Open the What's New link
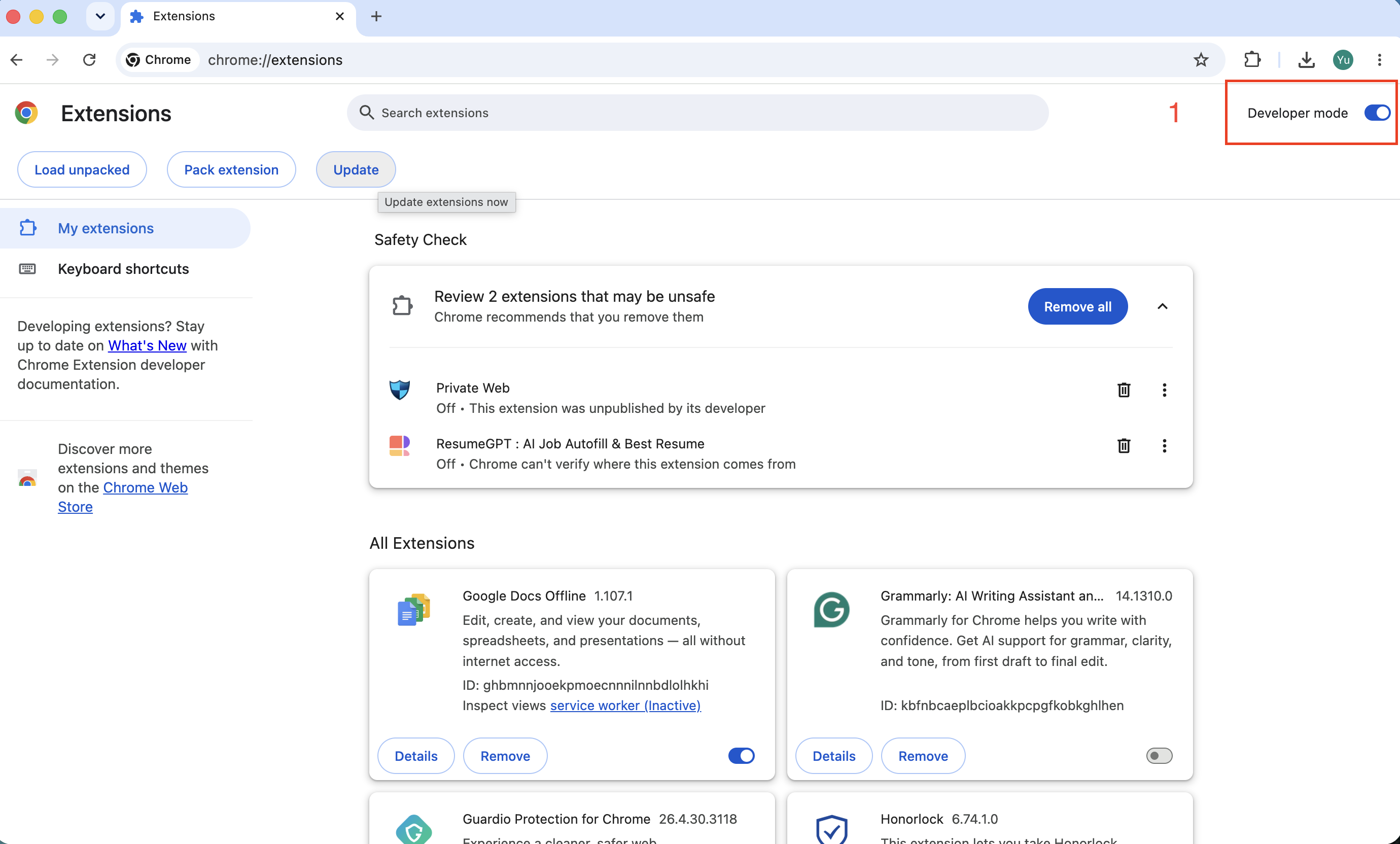Viewport: 1400px width, 844px height. point(147,345)
